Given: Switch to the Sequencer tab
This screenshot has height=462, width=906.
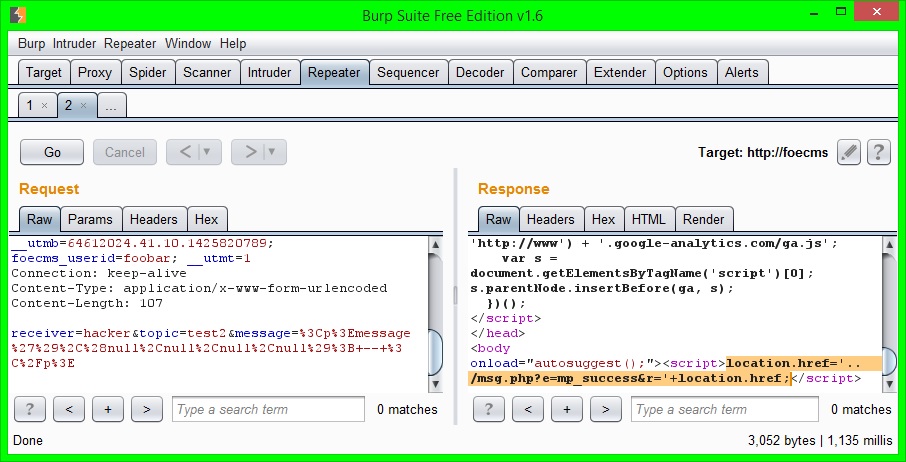Looking at the screenshot, I should pyautogui.click(x=408, y=72).
